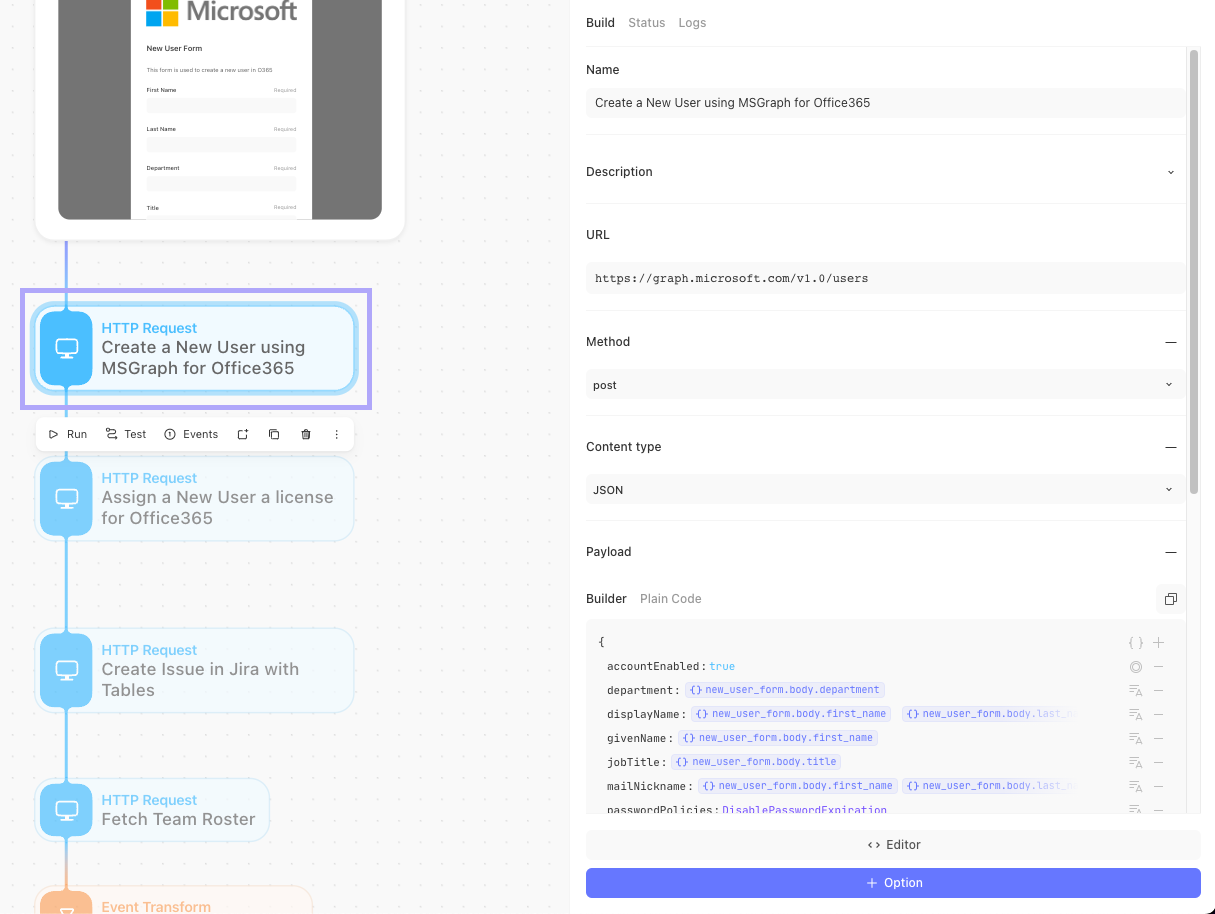Click the add-note icon in node toolbar
Viewport: 1215px width, 914px height.
click(242, 434)
